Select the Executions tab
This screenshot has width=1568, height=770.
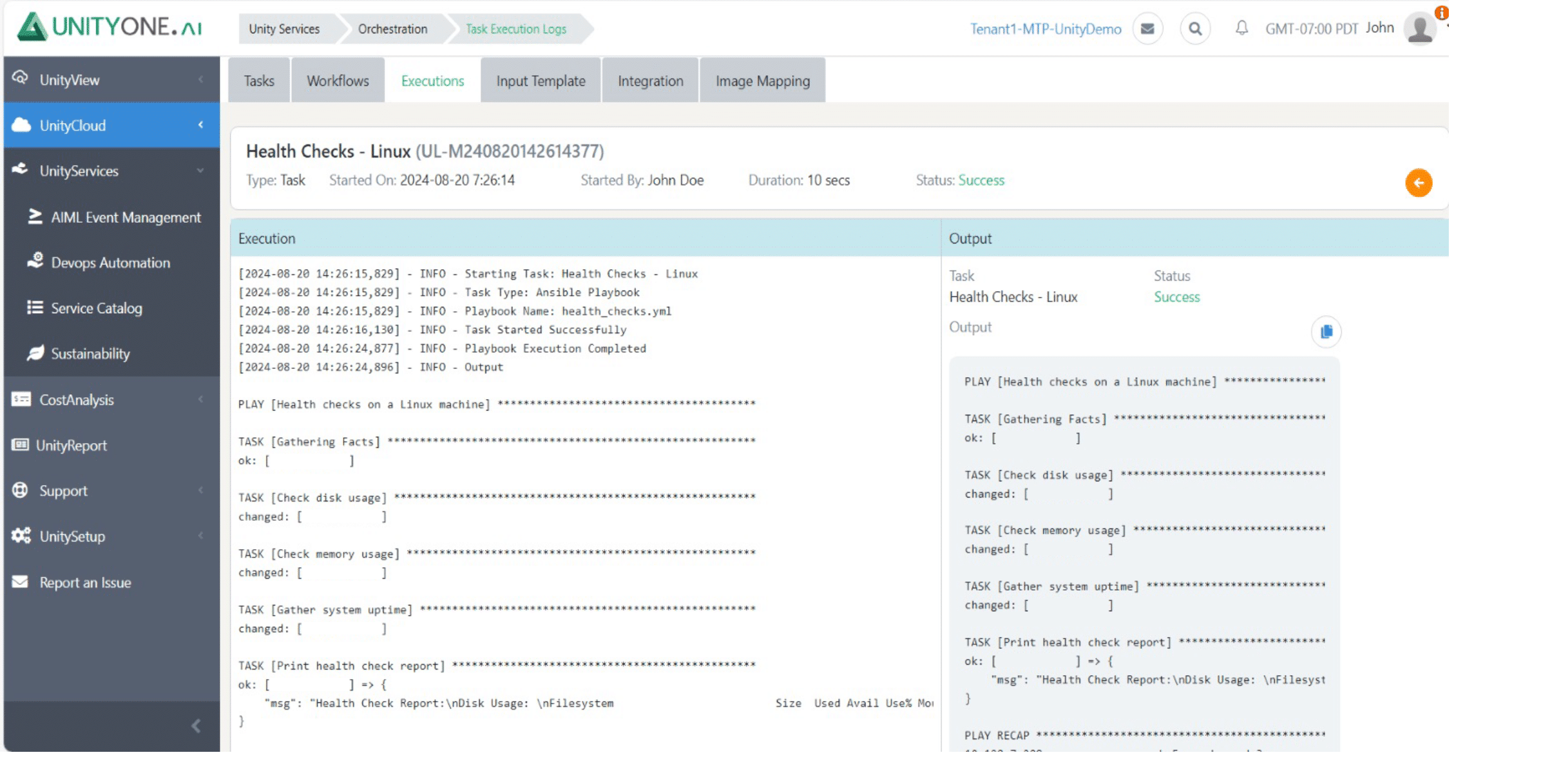433,80
